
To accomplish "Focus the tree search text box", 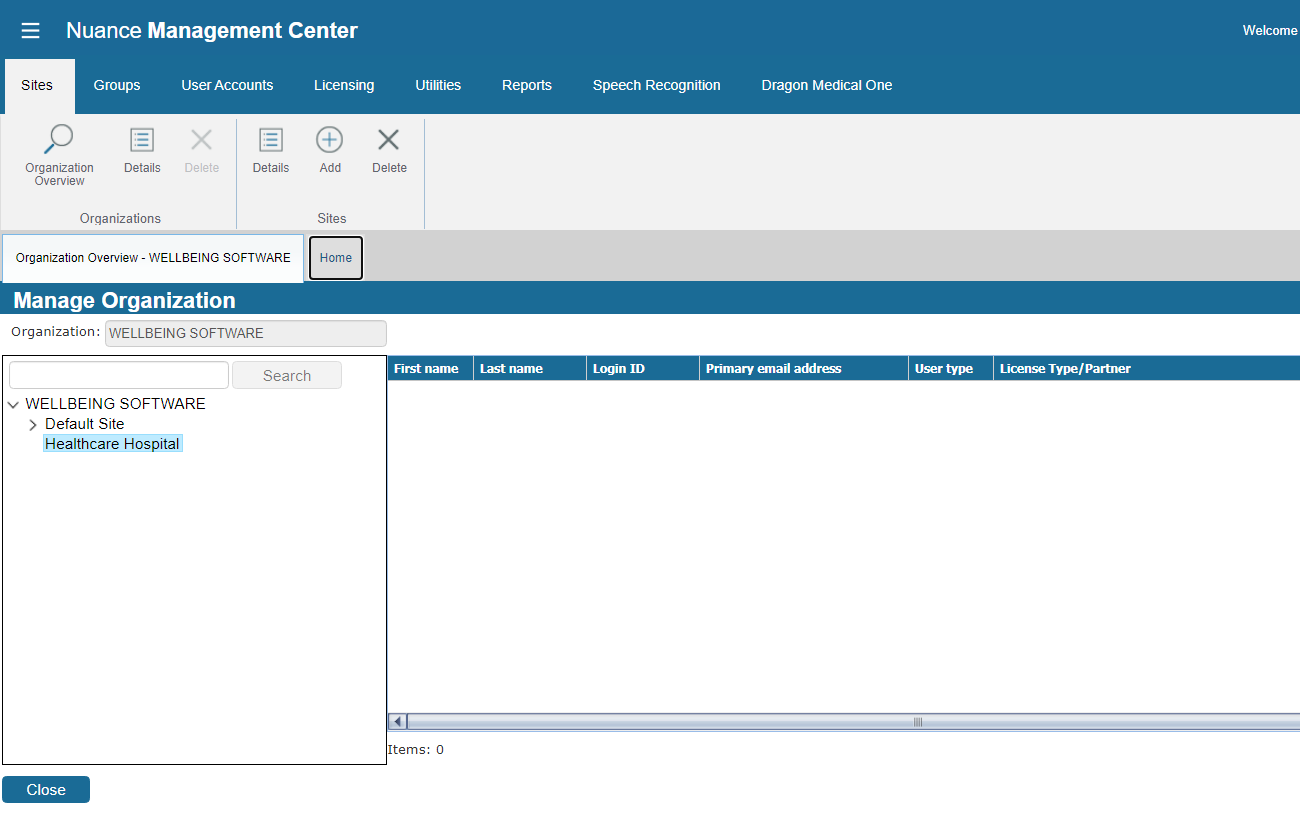I will 119,375.
